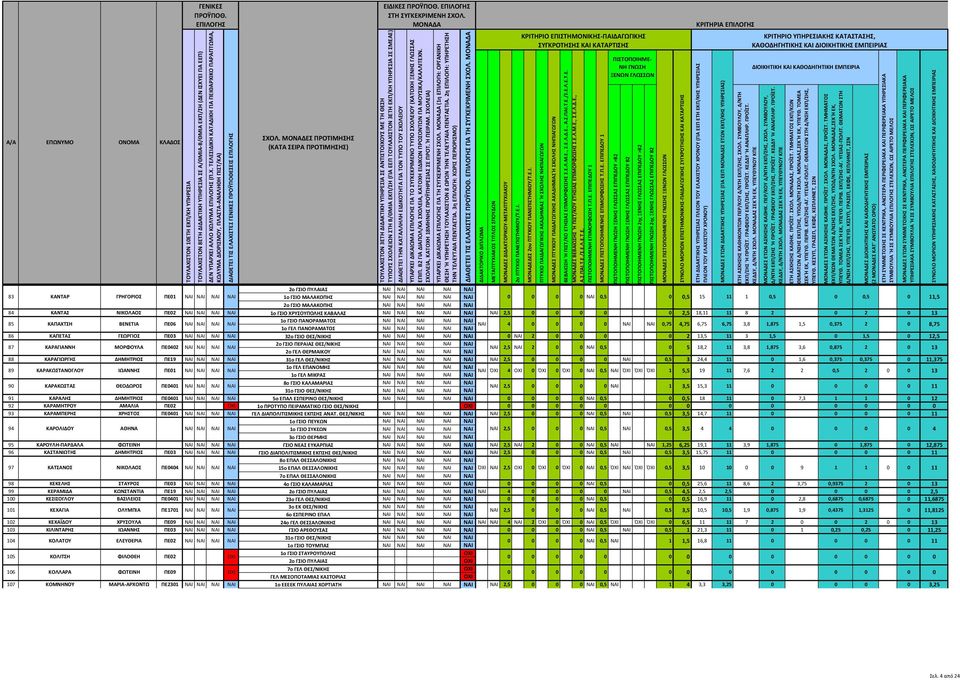Select school 1ο ΓΕΛ ΠΑΝΟΡΑΜΑΤΟΣ
Image resolution: width=960 pixels, height=680 pixels.
(307, 329)
